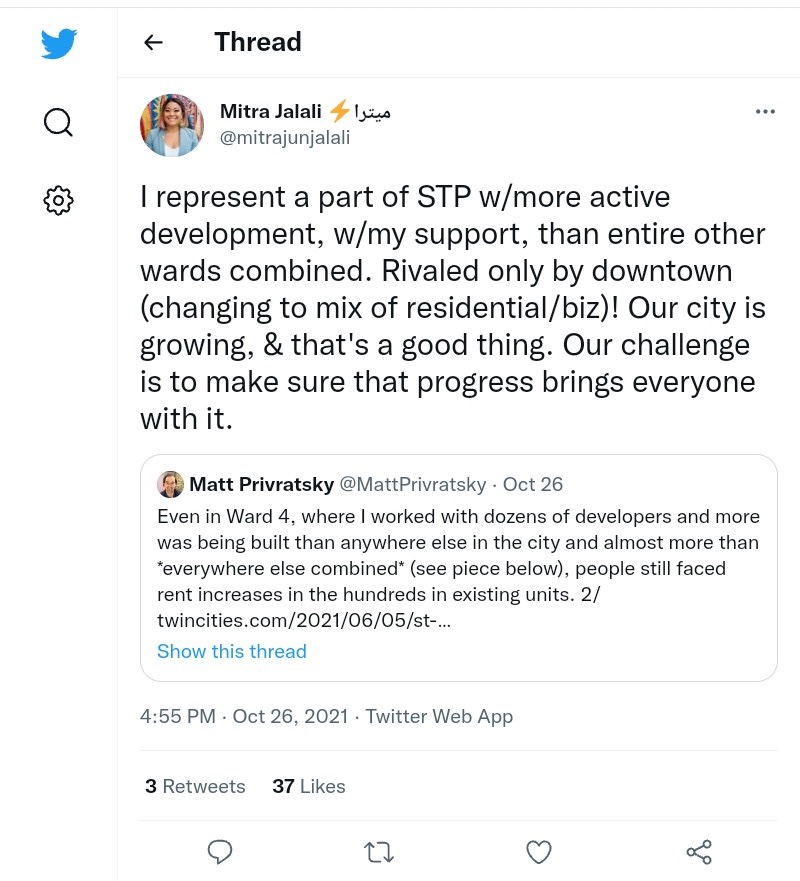Share the tweet via share icon

699,851
